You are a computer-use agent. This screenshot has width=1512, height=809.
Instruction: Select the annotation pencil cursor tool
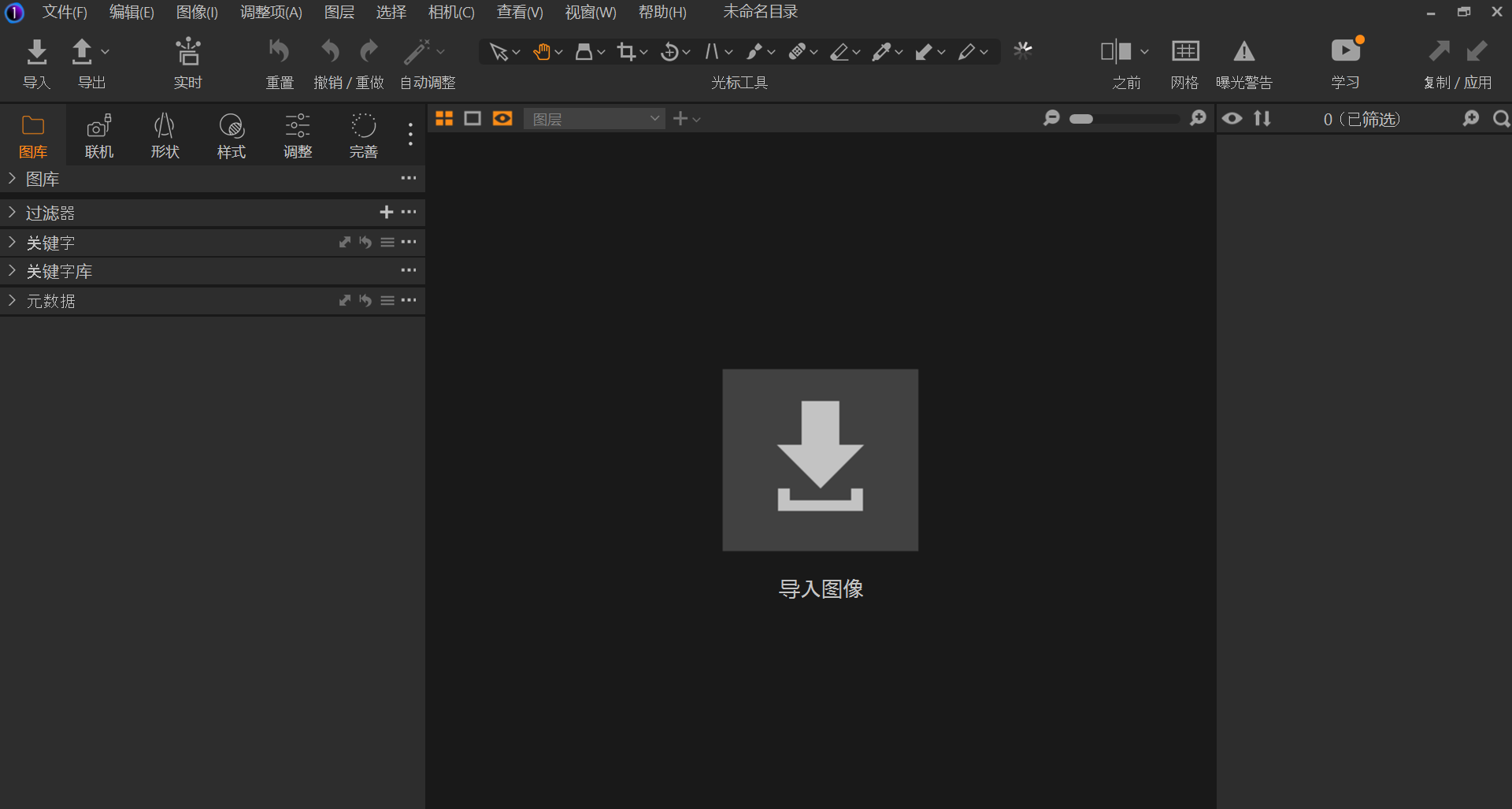point(966,52)
